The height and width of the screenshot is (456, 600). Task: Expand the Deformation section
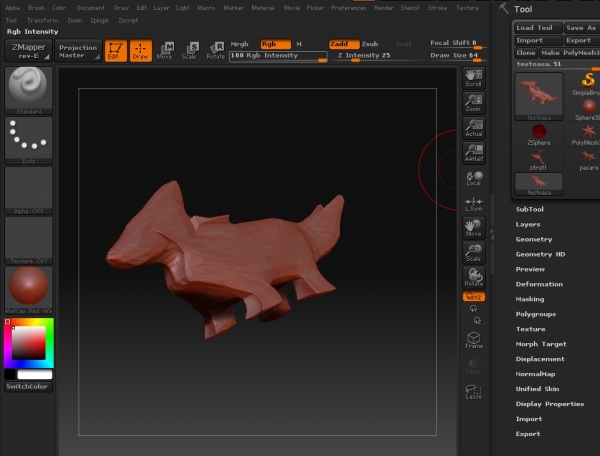click(539, 284)
